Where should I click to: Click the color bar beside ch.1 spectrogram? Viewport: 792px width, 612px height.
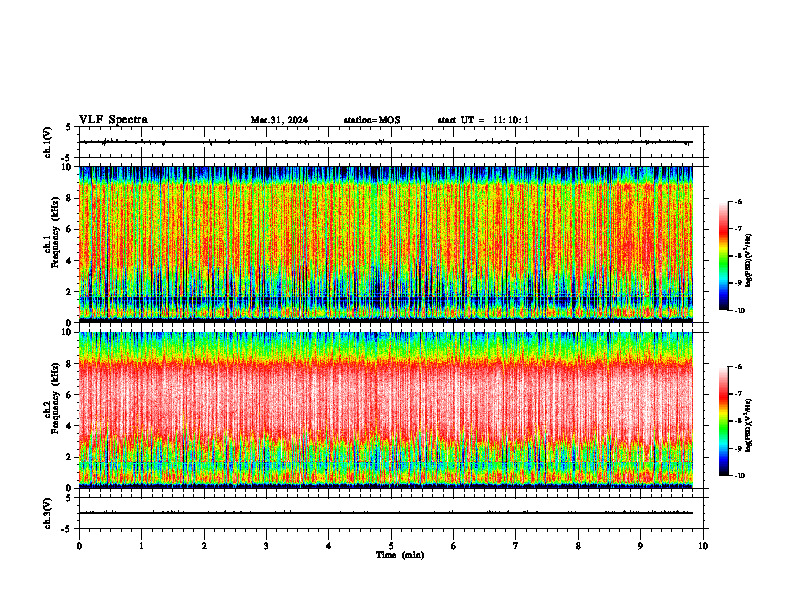coord(723,256)
